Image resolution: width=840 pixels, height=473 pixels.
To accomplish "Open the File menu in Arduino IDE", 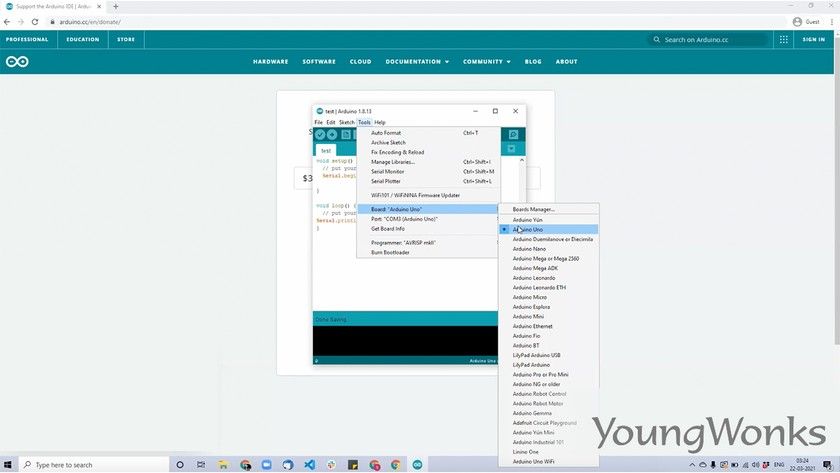I will point(318,123).
